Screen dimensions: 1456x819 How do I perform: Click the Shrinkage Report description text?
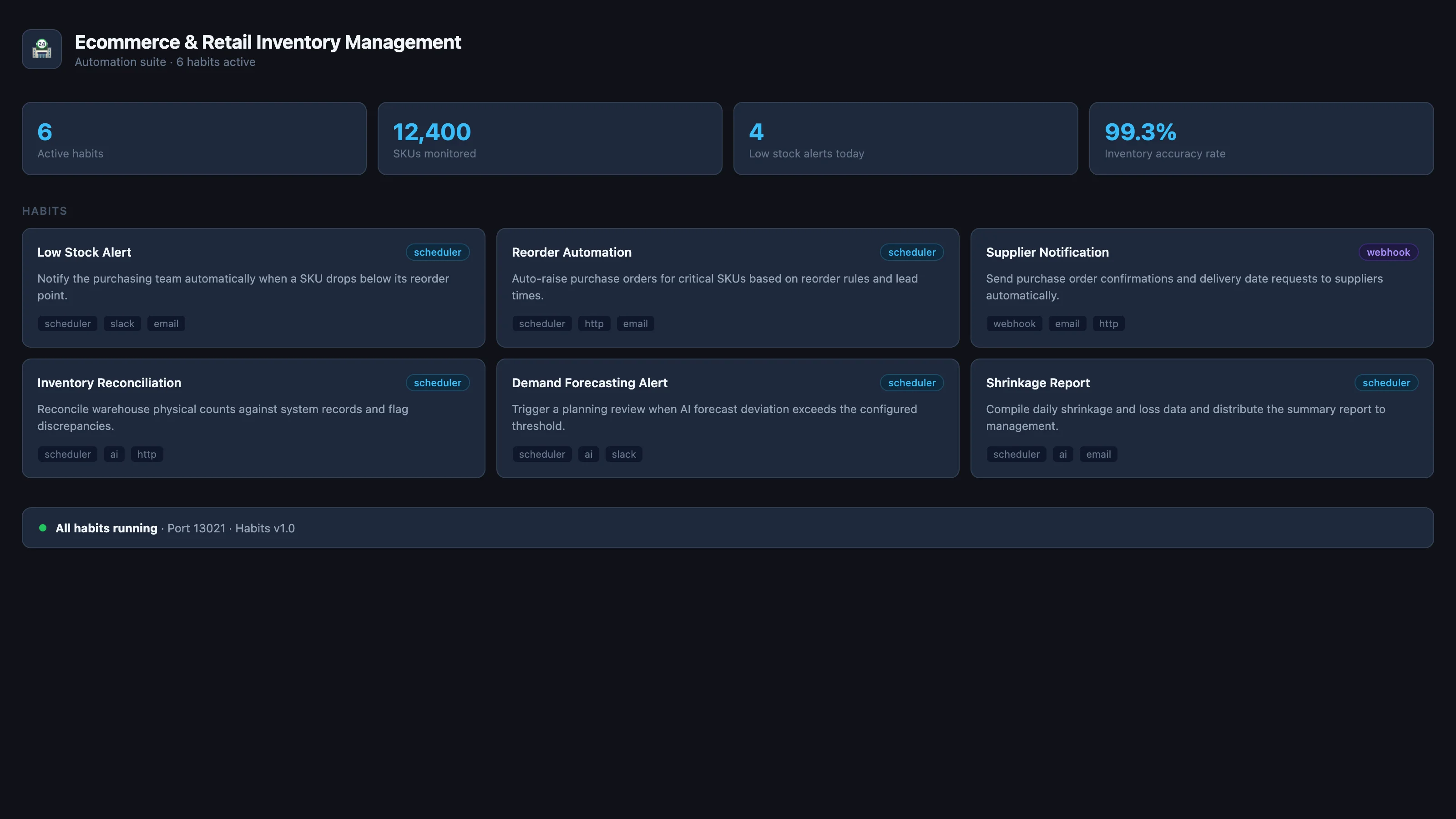1185,417
